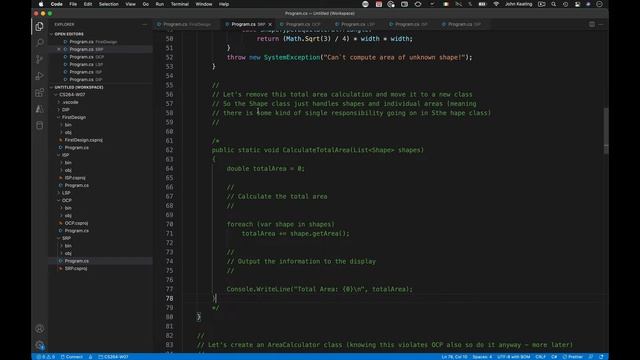Click the CS264-W07 status bar project item
This screenshot has height=360, width=640.
[x=113, y=357]
